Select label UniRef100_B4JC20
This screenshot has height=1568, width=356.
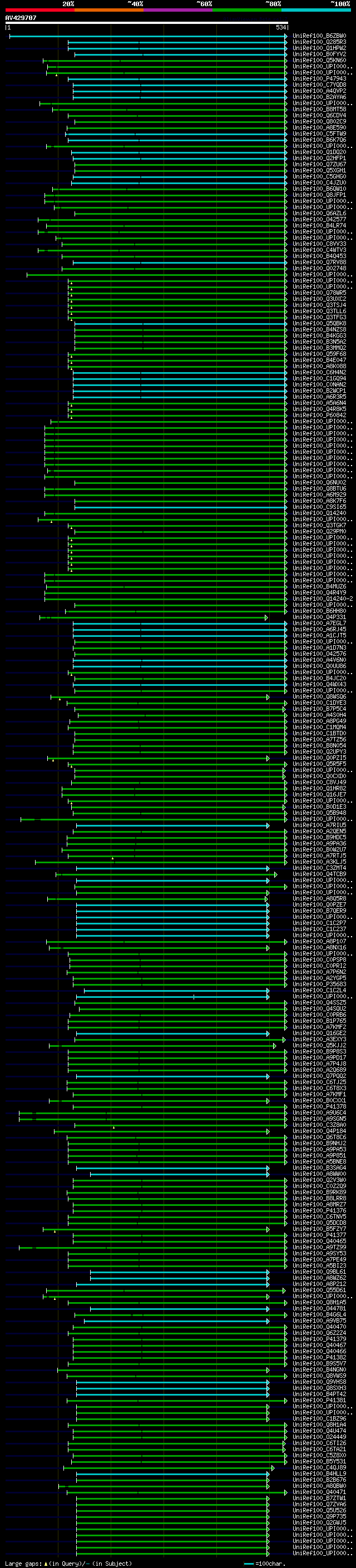pyautogui.click(x=319, y=678)
